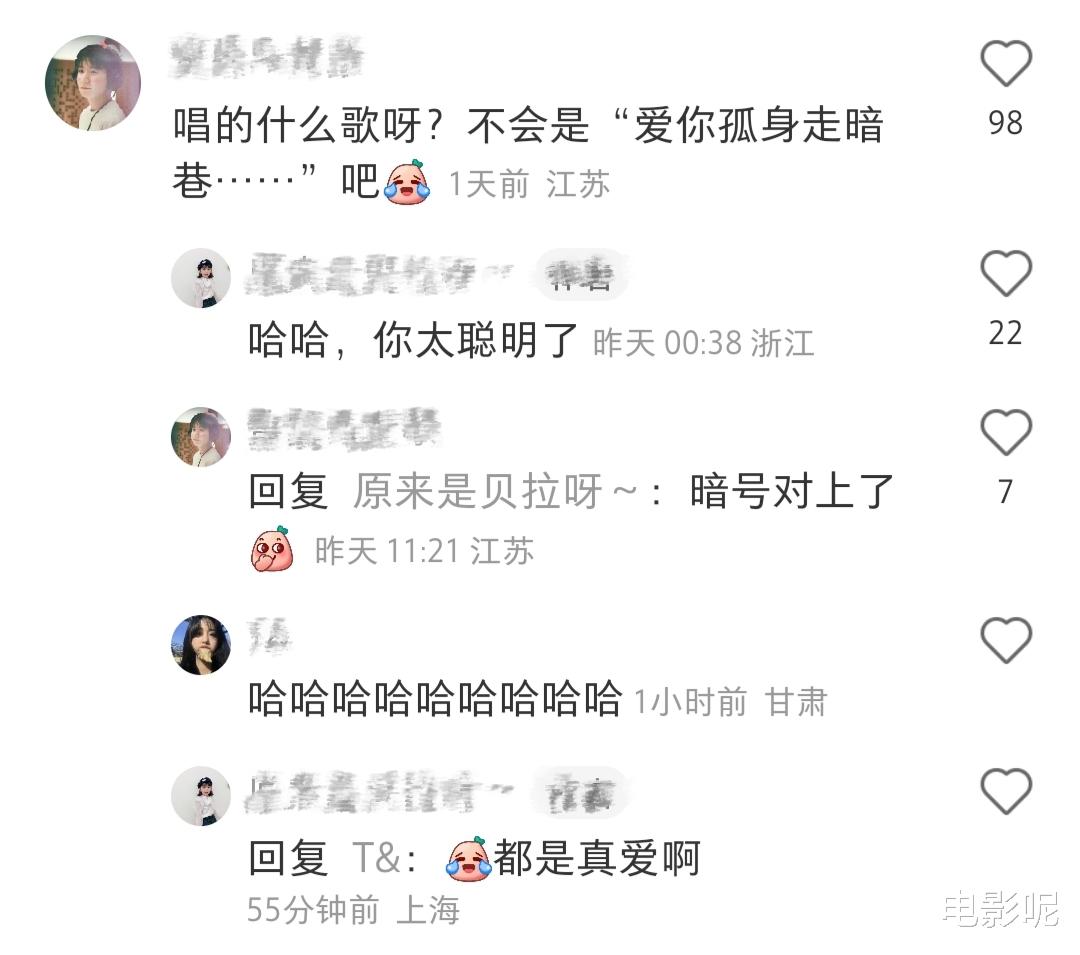This screenshot has height=955, width=1080.
Task: Tap the 22 like count
Action: click(1006, 333)
